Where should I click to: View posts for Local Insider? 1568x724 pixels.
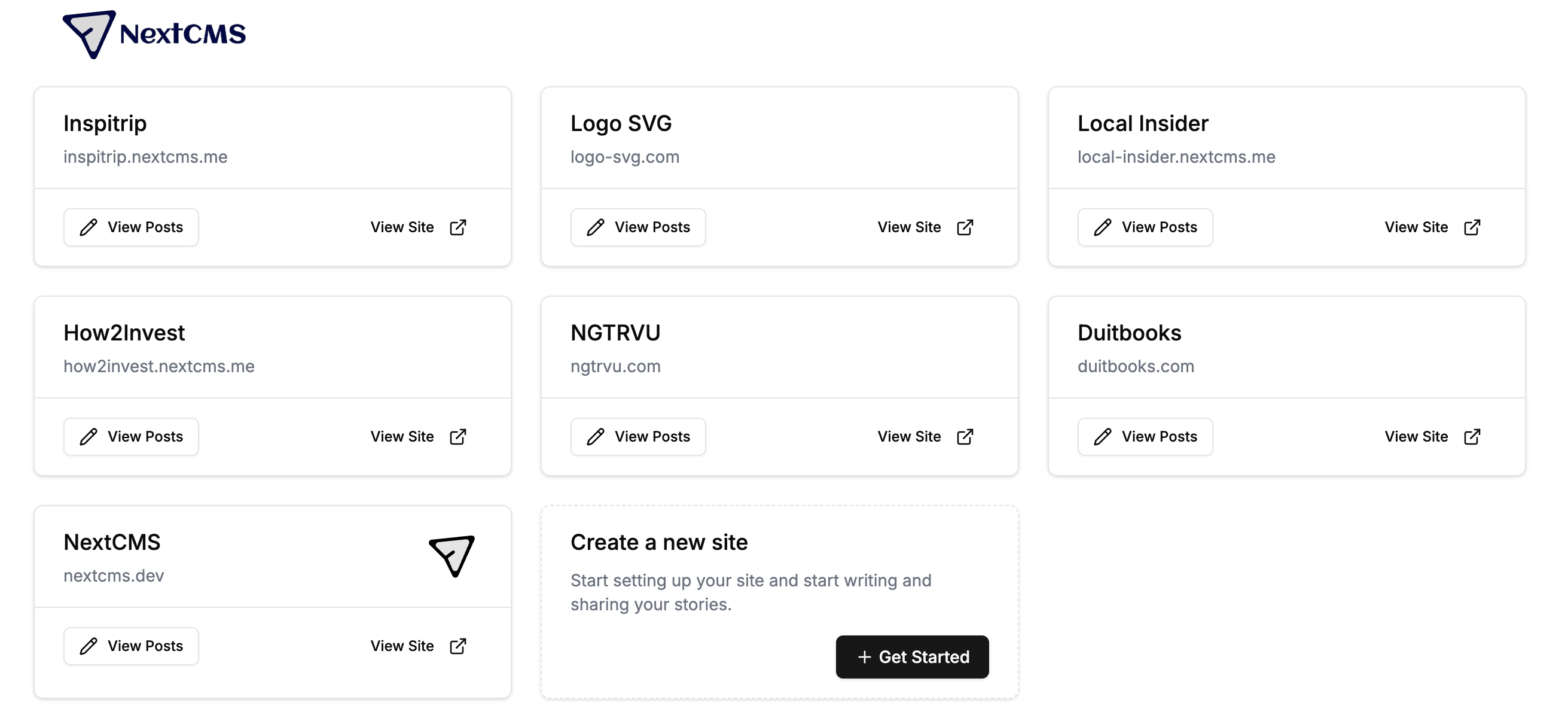1145,227
